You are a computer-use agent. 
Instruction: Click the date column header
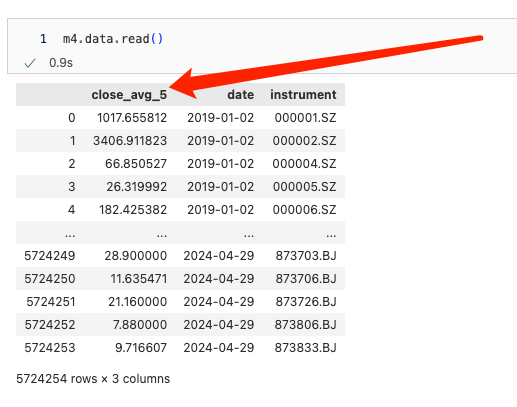(x=241, y=95)
